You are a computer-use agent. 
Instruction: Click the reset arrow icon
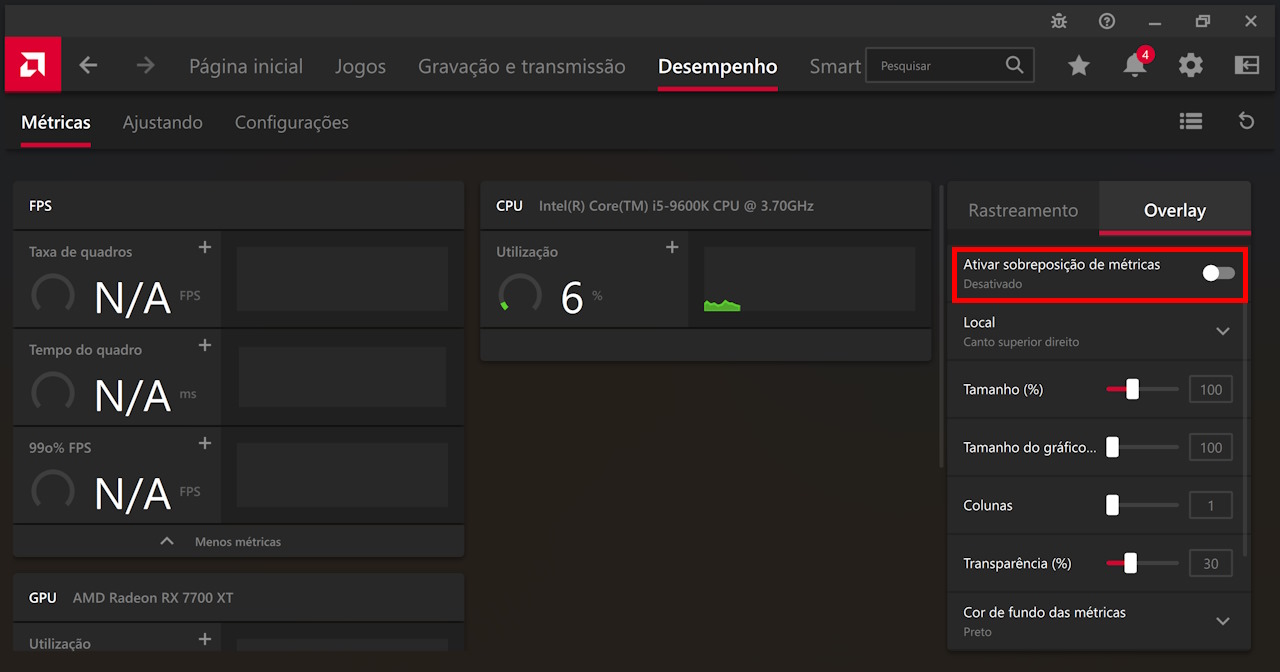point(1246,121)
